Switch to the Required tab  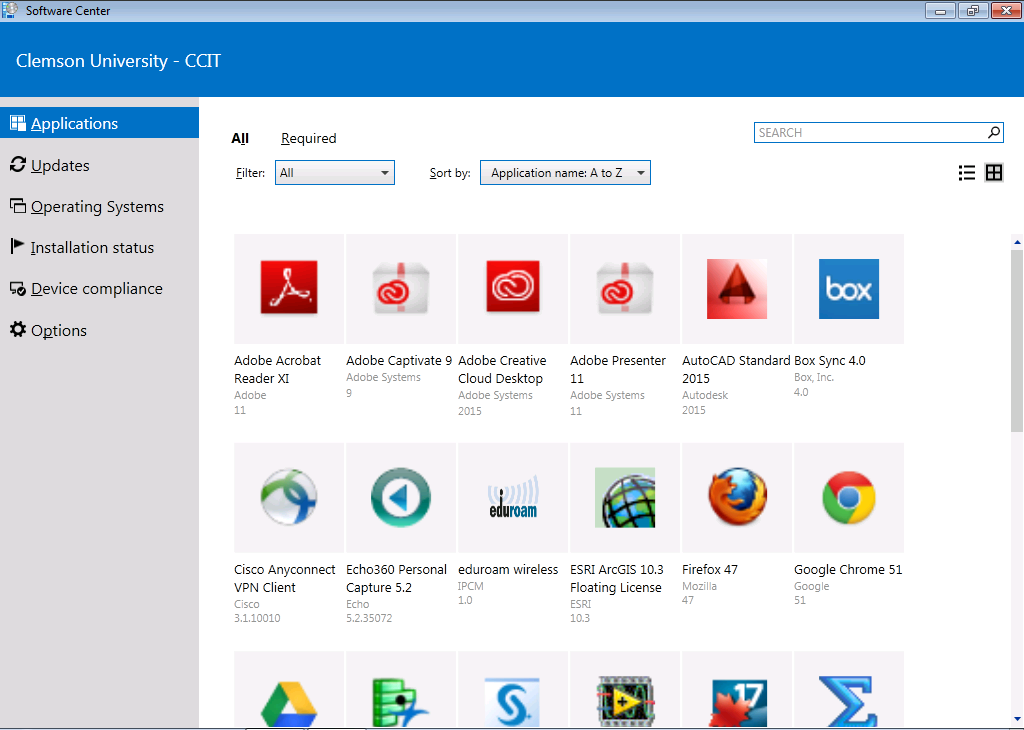[308, 138]
